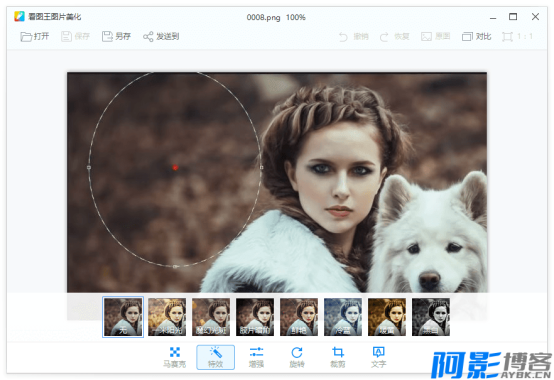Apply the 鲜艳 vivid filter
This screenshot has height=380, width=554.
pyautogui.click(x=299, y=317)
